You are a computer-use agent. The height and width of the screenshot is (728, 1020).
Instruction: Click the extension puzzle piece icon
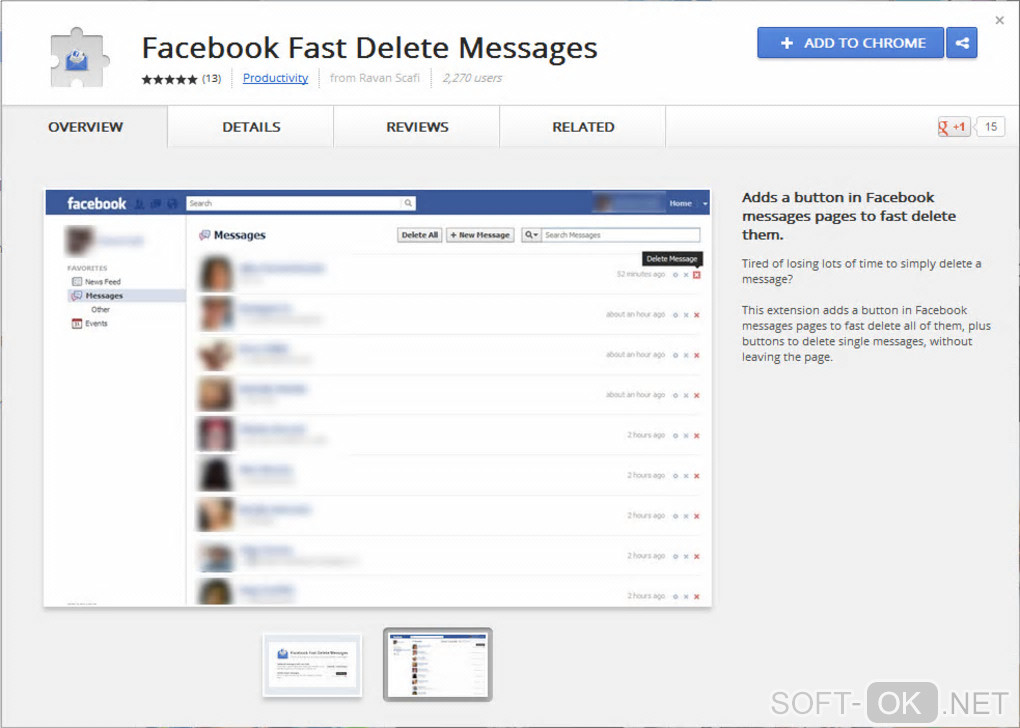79,57
